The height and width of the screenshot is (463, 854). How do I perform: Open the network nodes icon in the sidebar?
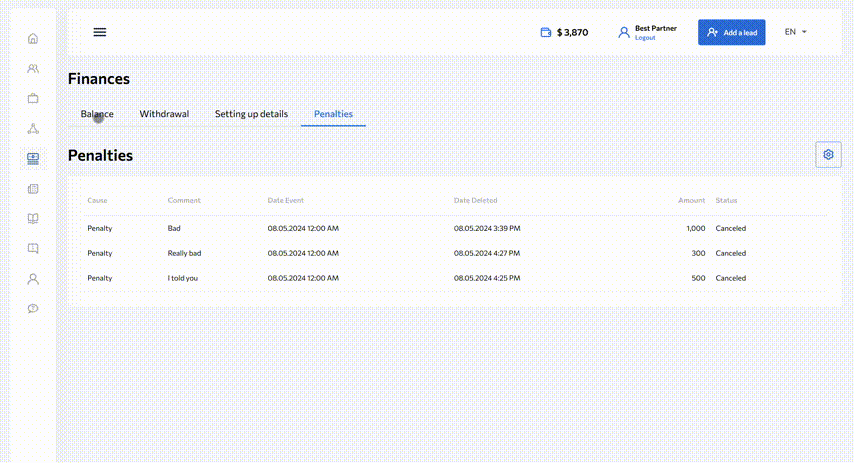point(33,129)
